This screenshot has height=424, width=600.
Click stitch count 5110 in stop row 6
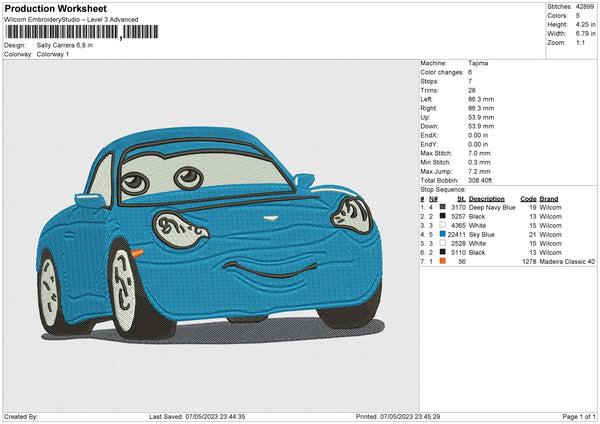458,253
